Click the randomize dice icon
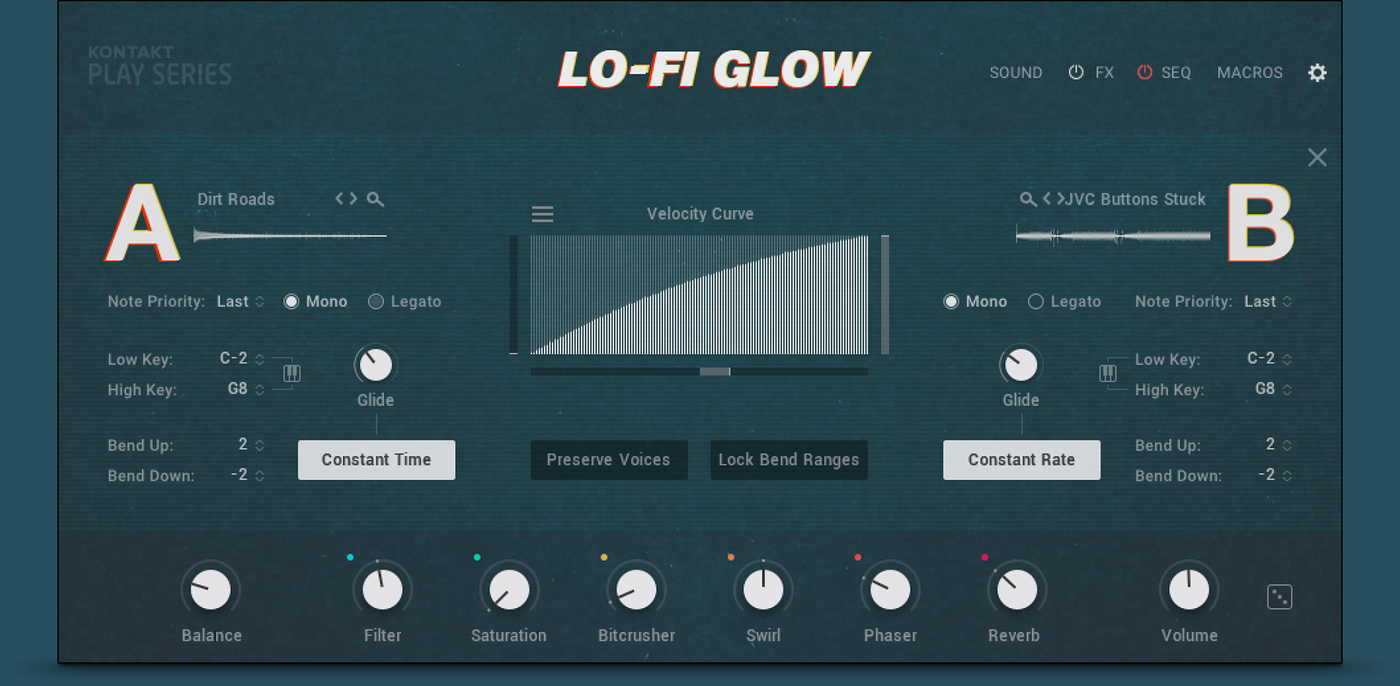Image resolution: width=1400 pixels, height=686 pixels. click(1279, 597)
